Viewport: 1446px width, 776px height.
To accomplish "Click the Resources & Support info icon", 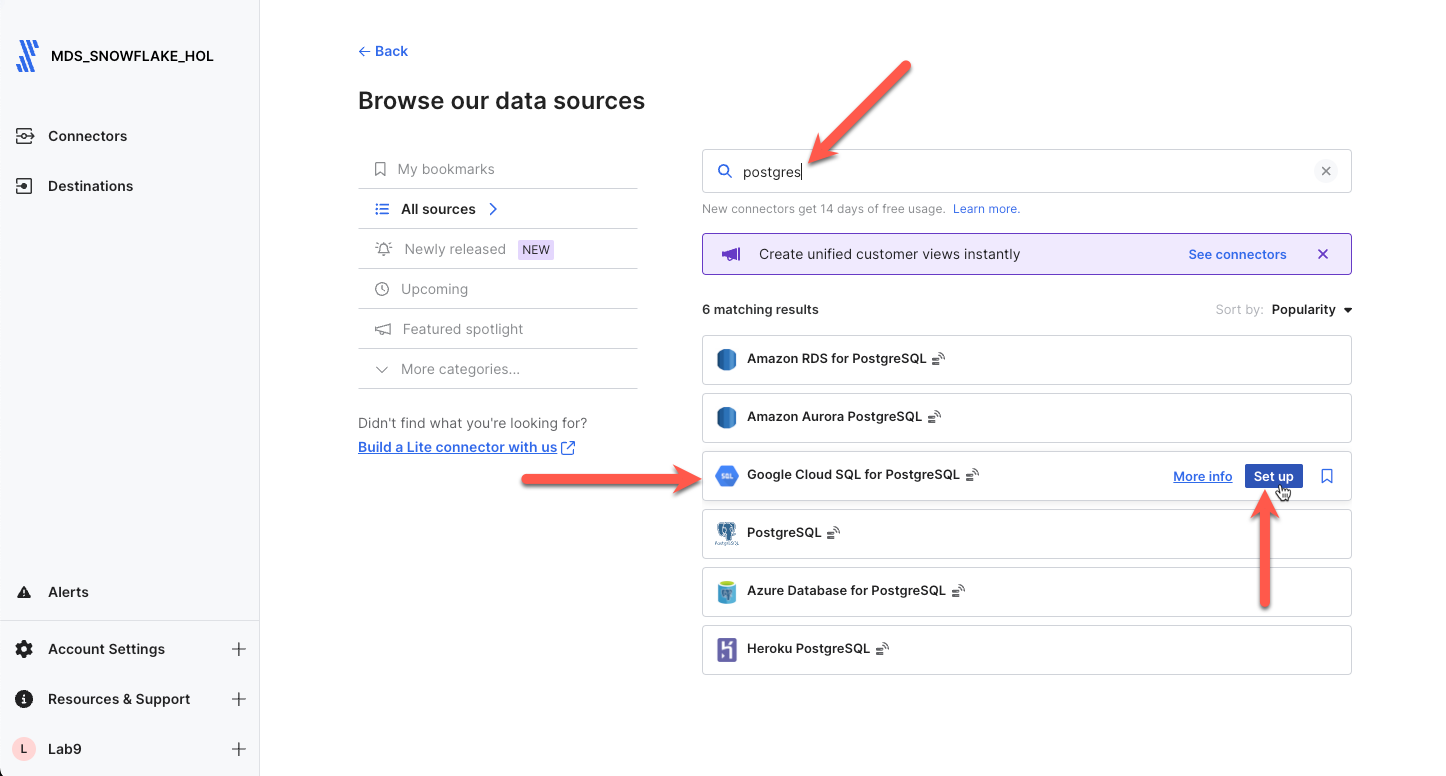I will tap(24, 699).
